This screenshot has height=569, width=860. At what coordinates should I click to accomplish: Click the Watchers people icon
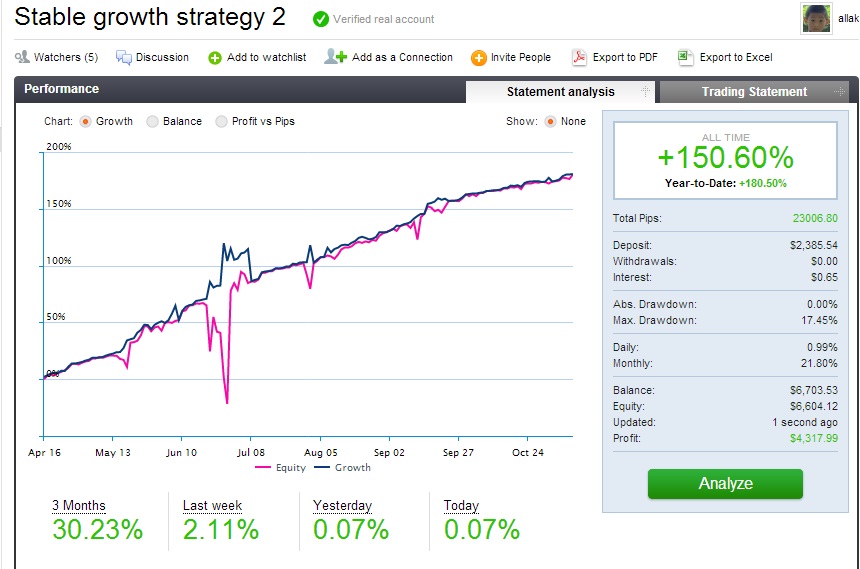pos(22,58)
